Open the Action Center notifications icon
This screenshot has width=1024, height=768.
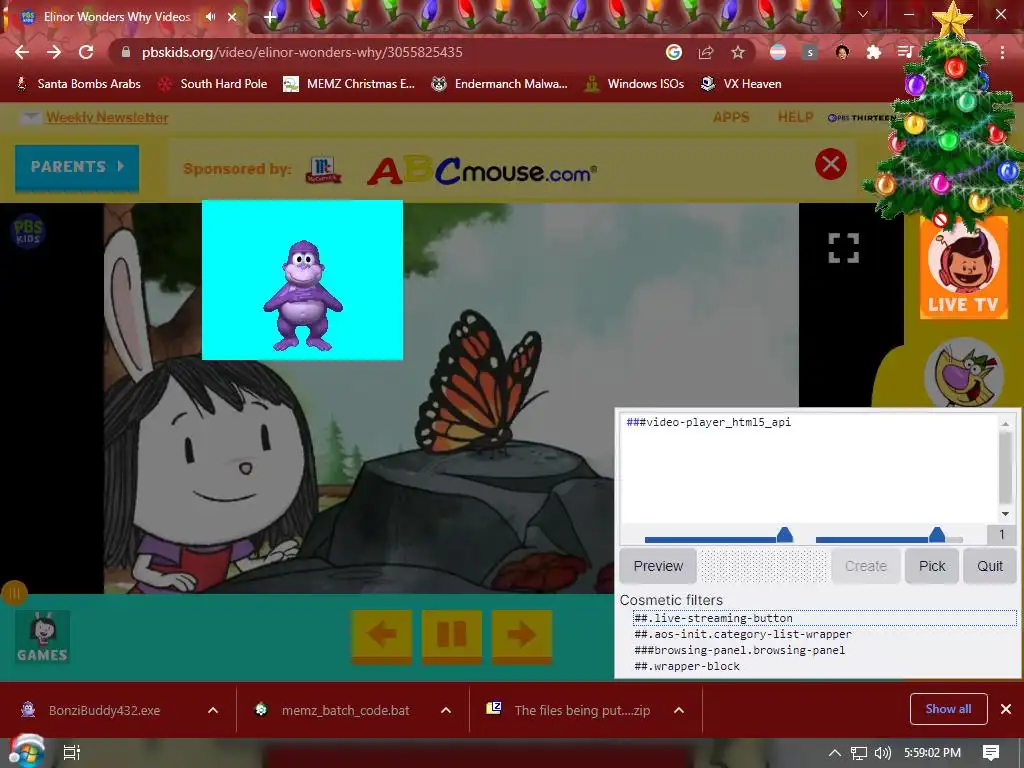(x=990, y=753)
